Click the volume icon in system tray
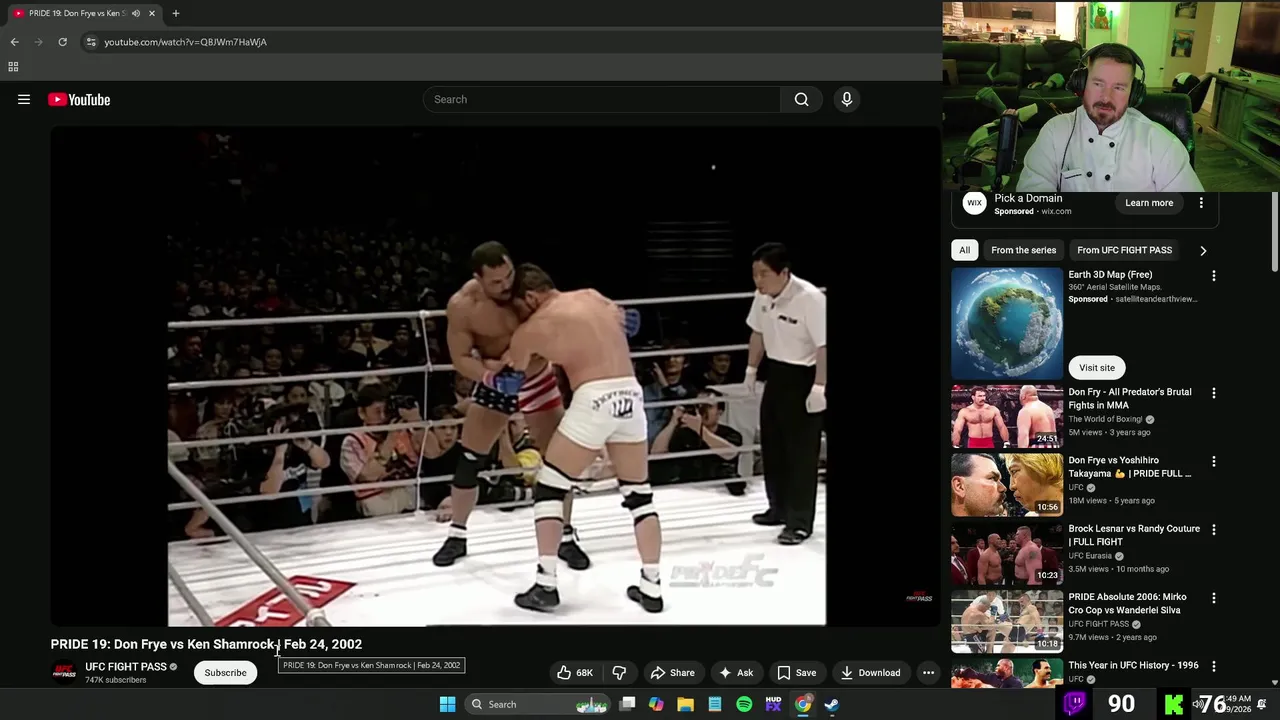This screenshot has height=720, width=1280. point(1198,704)
